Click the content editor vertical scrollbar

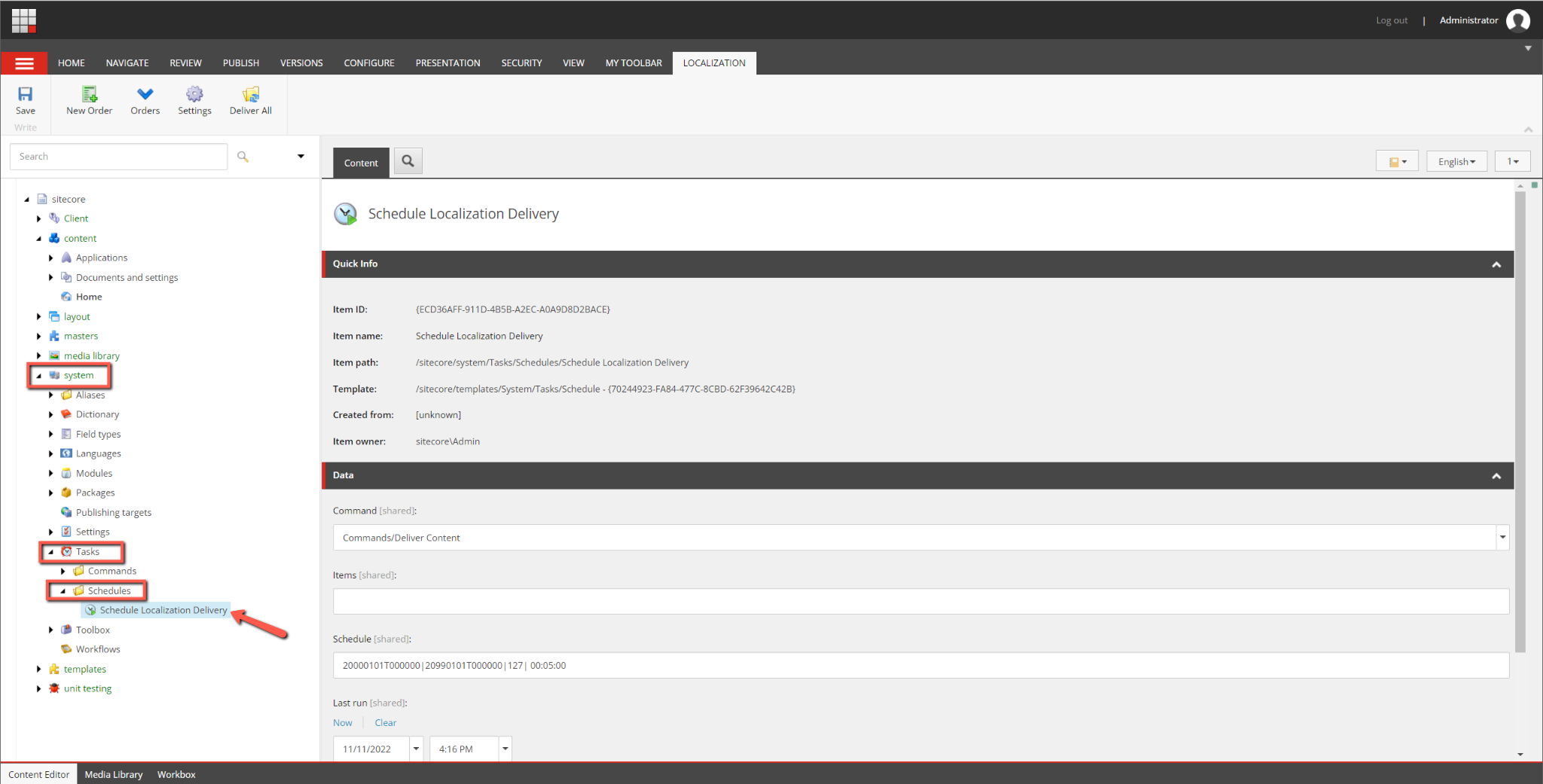click(x=1520, y=422)
